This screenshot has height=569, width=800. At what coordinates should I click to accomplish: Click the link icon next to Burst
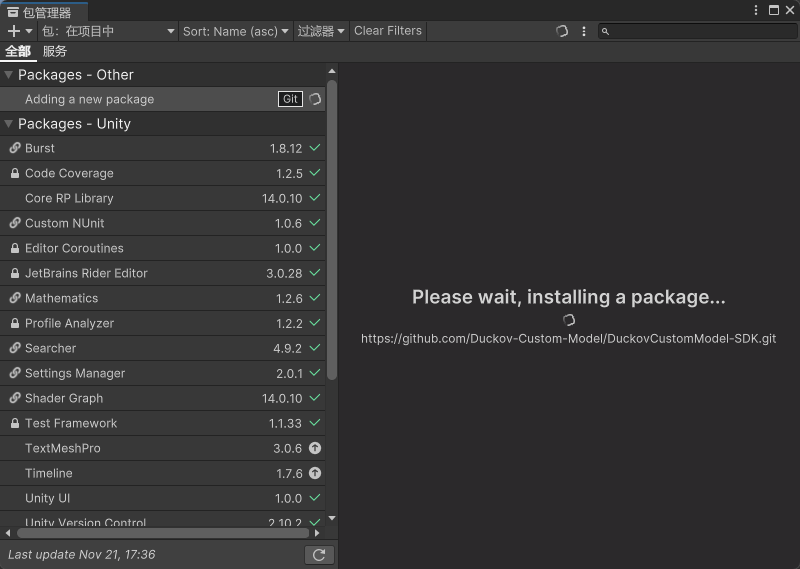pos(15,149)
